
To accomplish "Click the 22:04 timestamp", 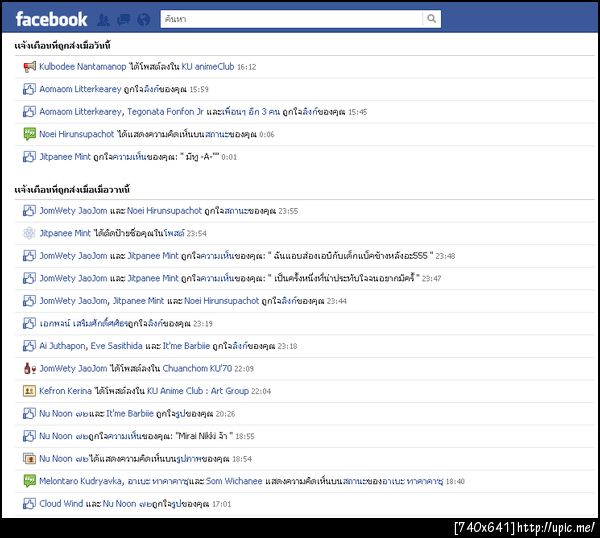I will point(261,391).
